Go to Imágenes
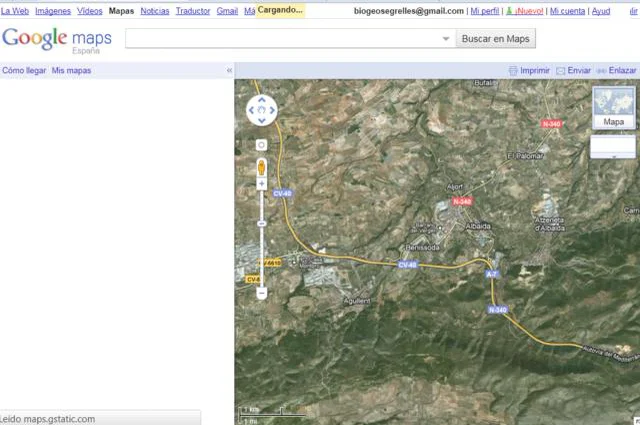Viewport: 640px width, 425px height. (53, 11)
